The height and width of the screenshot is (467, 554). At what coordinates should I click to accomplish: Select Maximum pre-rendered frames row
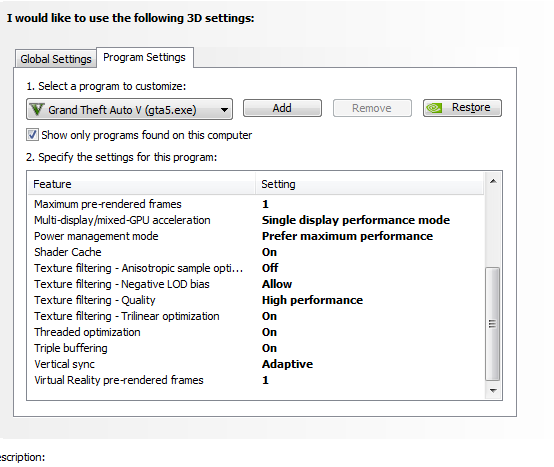coord(256,204)
